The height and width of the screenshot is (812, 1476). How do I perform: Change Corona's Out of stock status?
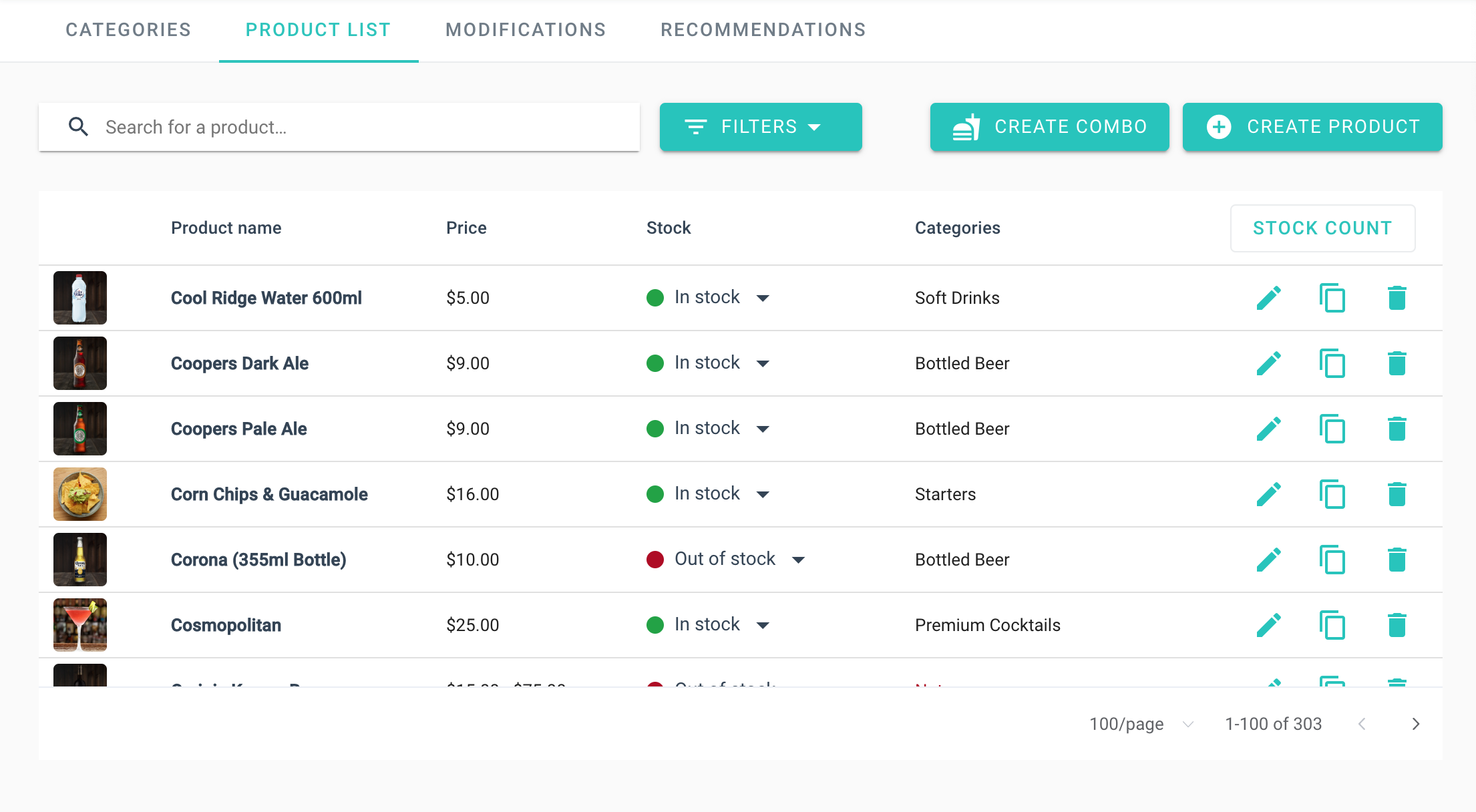tap(798, 560)
